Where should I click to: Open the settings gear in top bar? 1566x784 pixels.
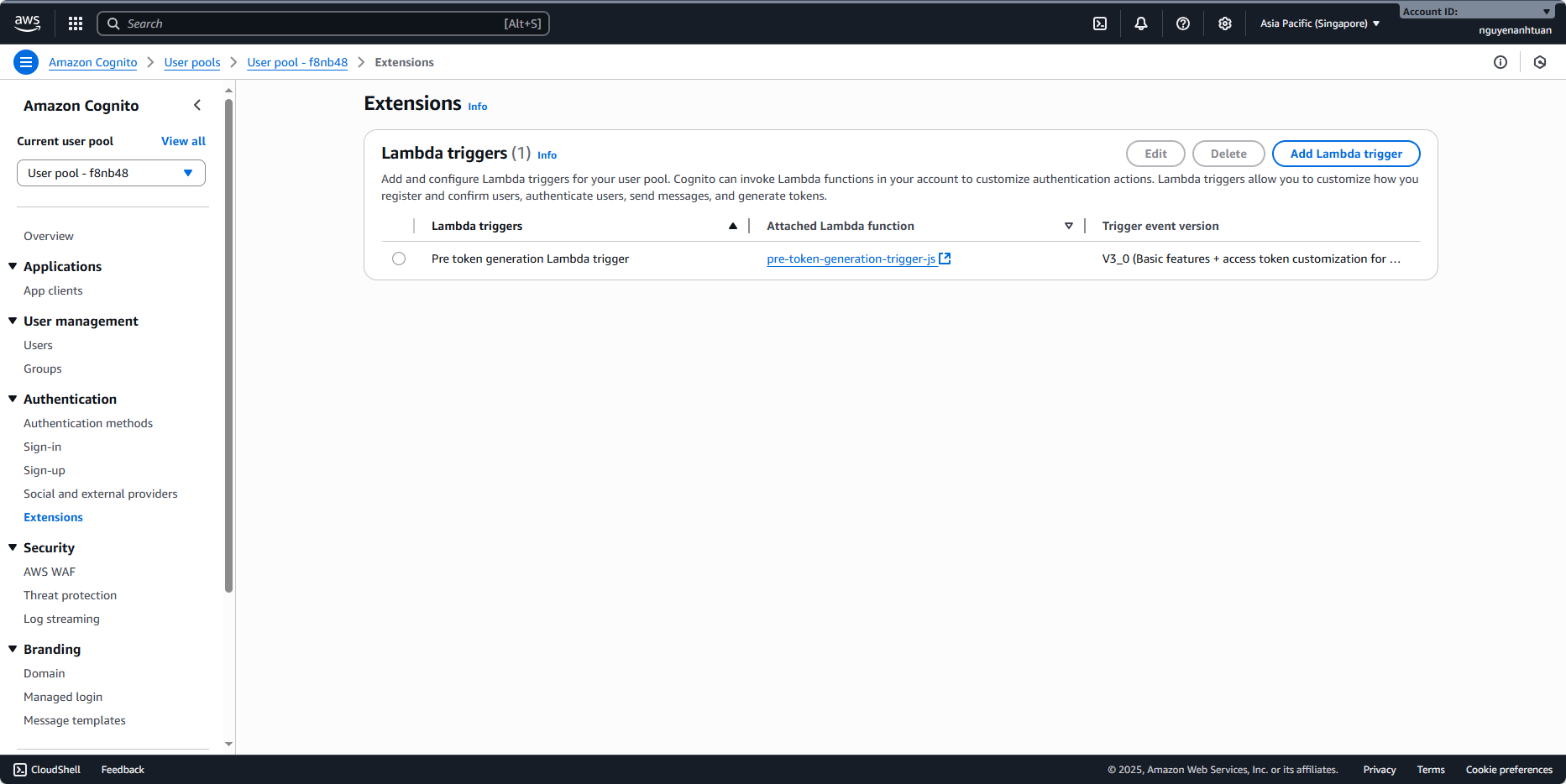pos(1225,24)
